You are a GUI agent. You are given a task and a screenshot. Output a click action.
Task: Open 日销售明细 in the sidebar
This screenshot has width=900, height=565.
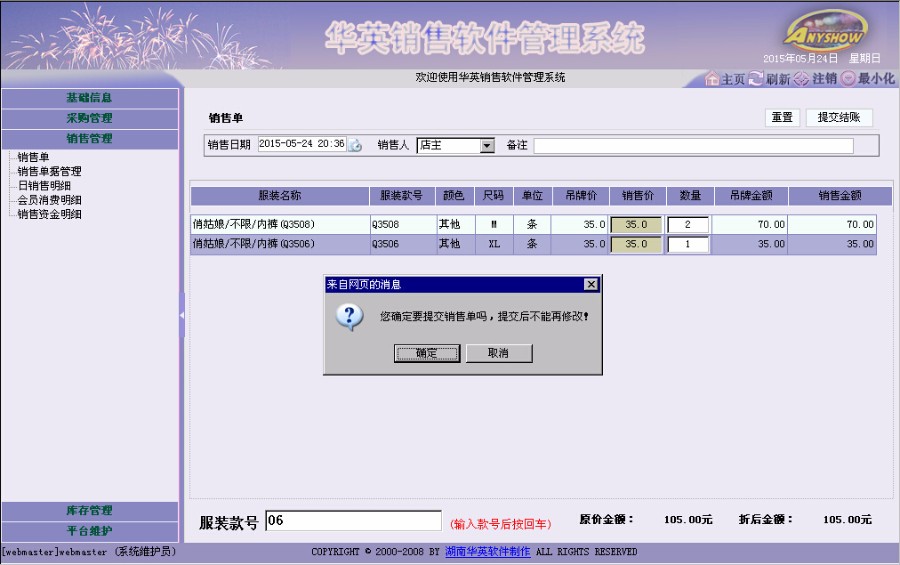[x=44, y=185]
